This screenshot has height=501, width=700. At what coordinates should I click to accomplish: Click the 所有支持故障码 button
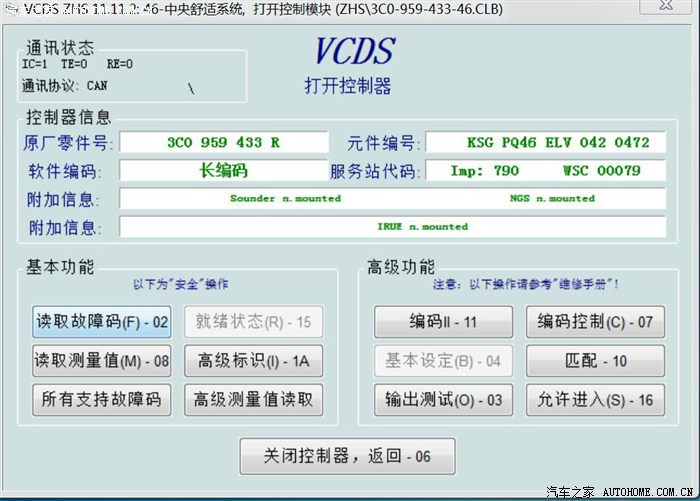click(102, 400)
